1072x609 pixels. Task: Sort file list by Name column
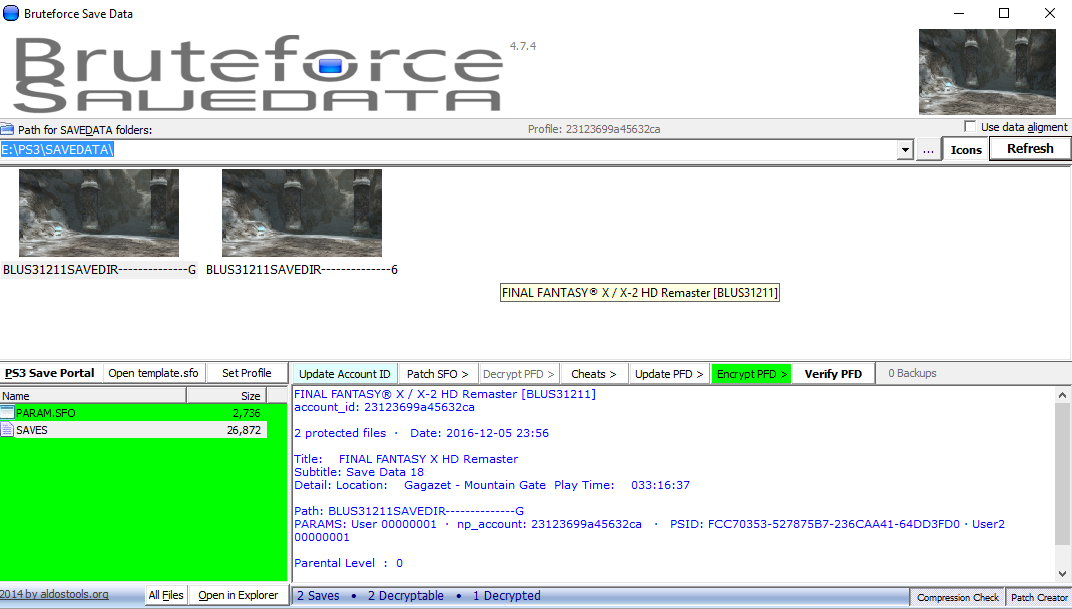coord(93,396)
